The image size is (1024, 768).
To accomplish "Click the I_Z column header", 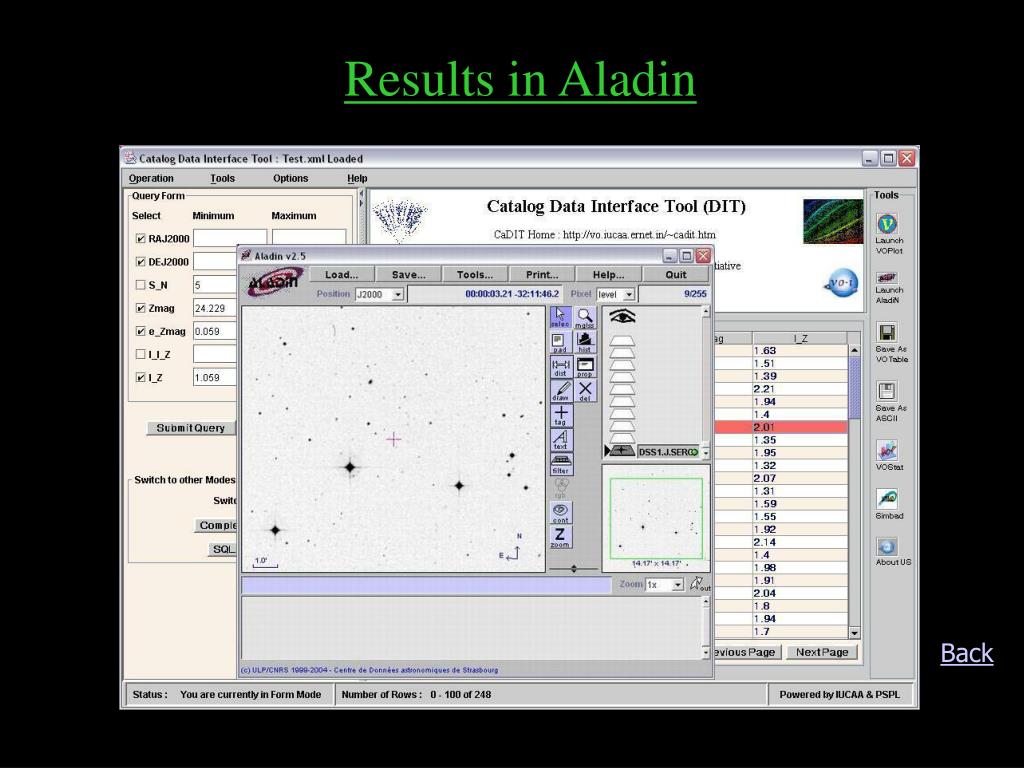I will click(x=800, y=338).
